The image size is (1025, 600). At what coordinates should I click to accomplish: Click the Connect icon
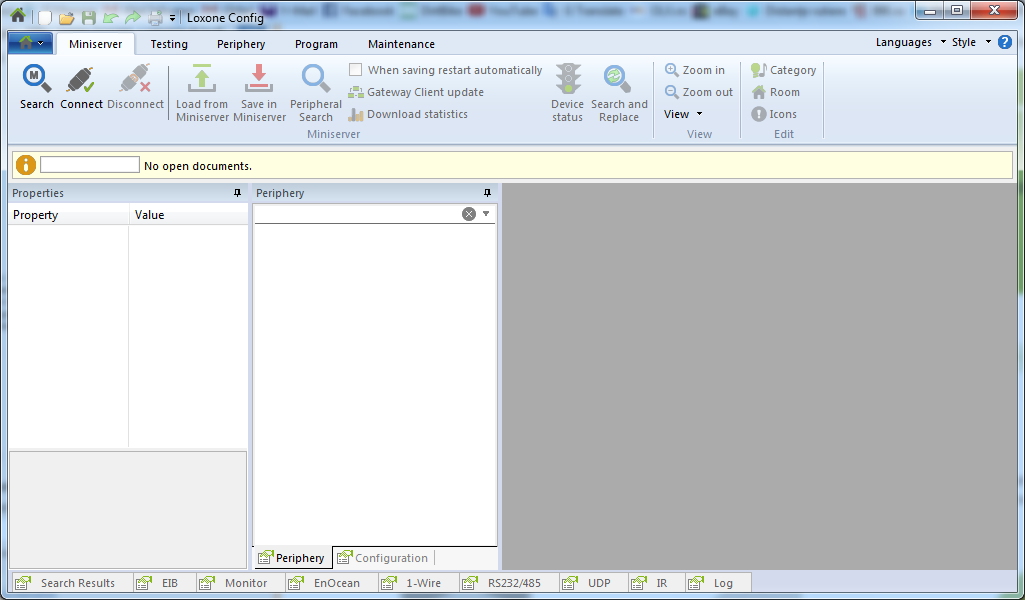pos(80,85)
